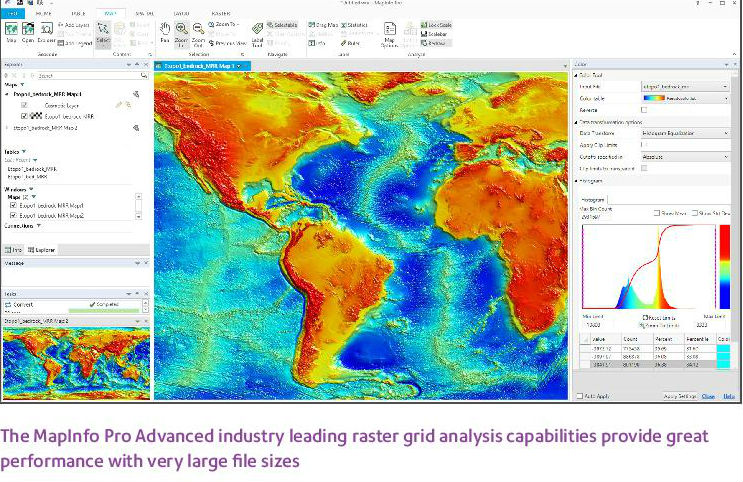Toggle Etopo1 bedrock MRR layer checkbox

tap(24, 116)
